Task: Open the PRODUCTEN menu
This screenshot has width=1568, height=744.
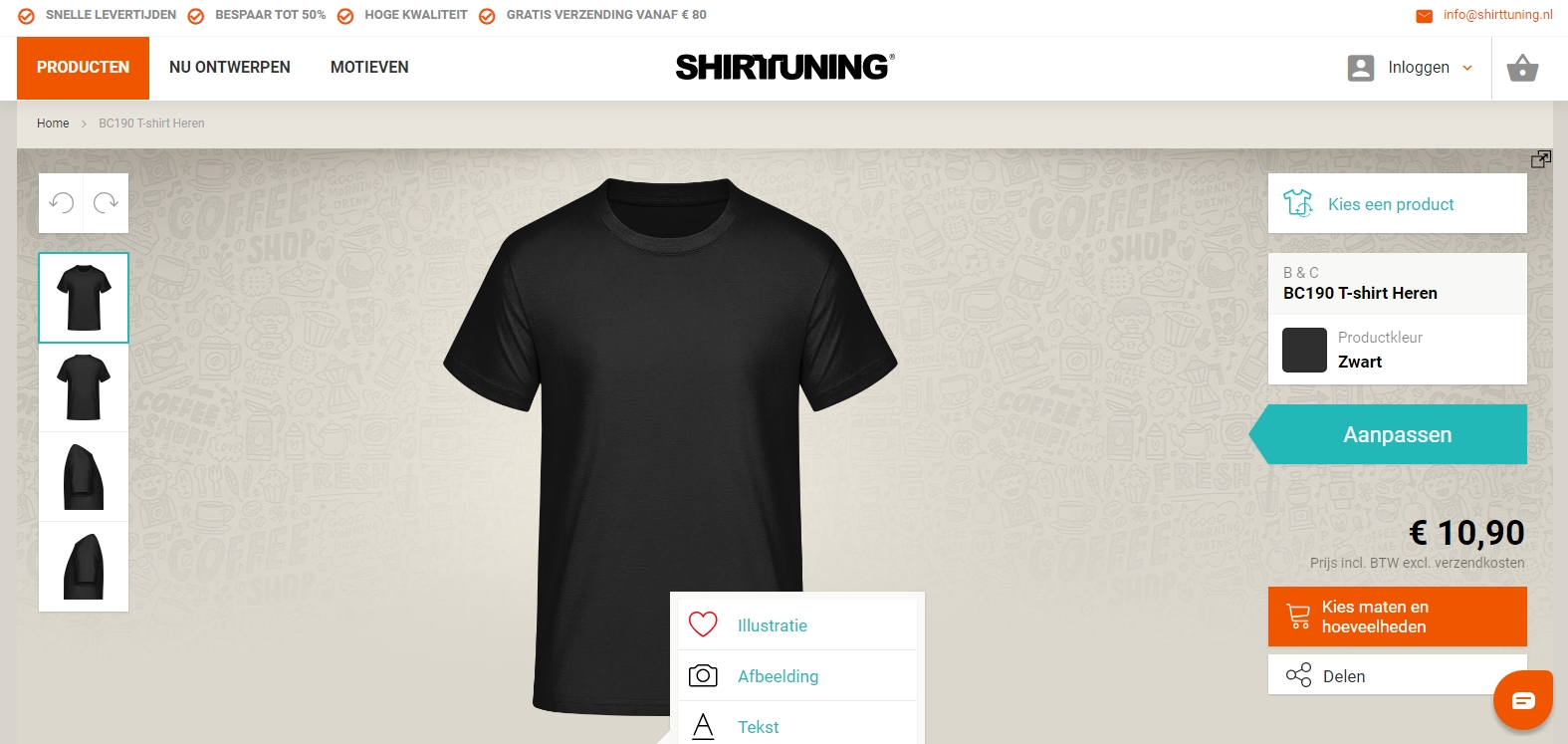Action: (83, 68)
